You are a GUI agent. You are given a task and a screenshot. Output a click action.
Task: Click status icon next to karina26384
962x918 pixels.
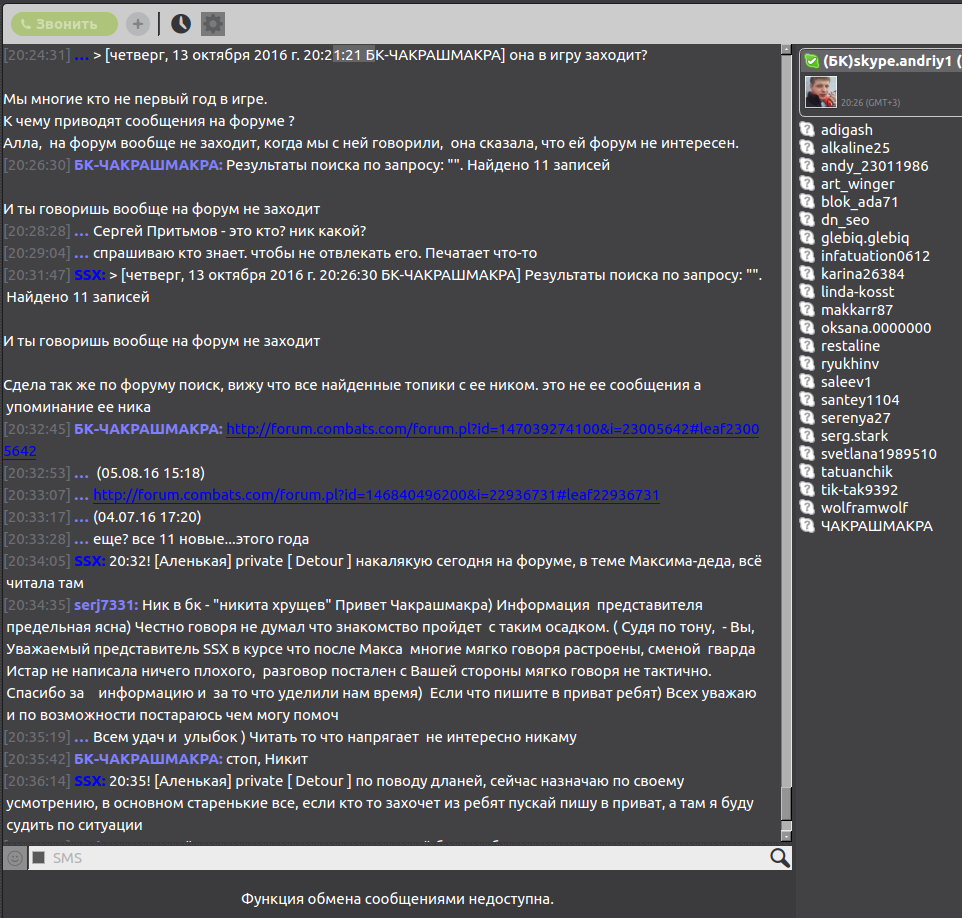coord(807,274)
